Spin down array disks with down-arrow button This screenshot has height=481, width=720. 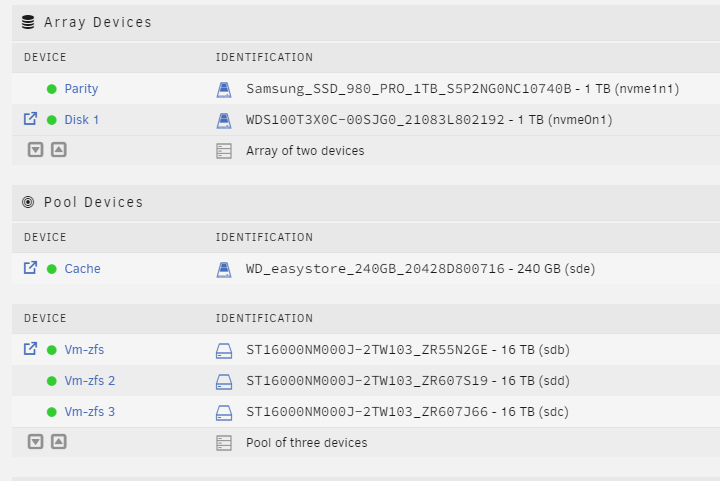pos(35,150)
